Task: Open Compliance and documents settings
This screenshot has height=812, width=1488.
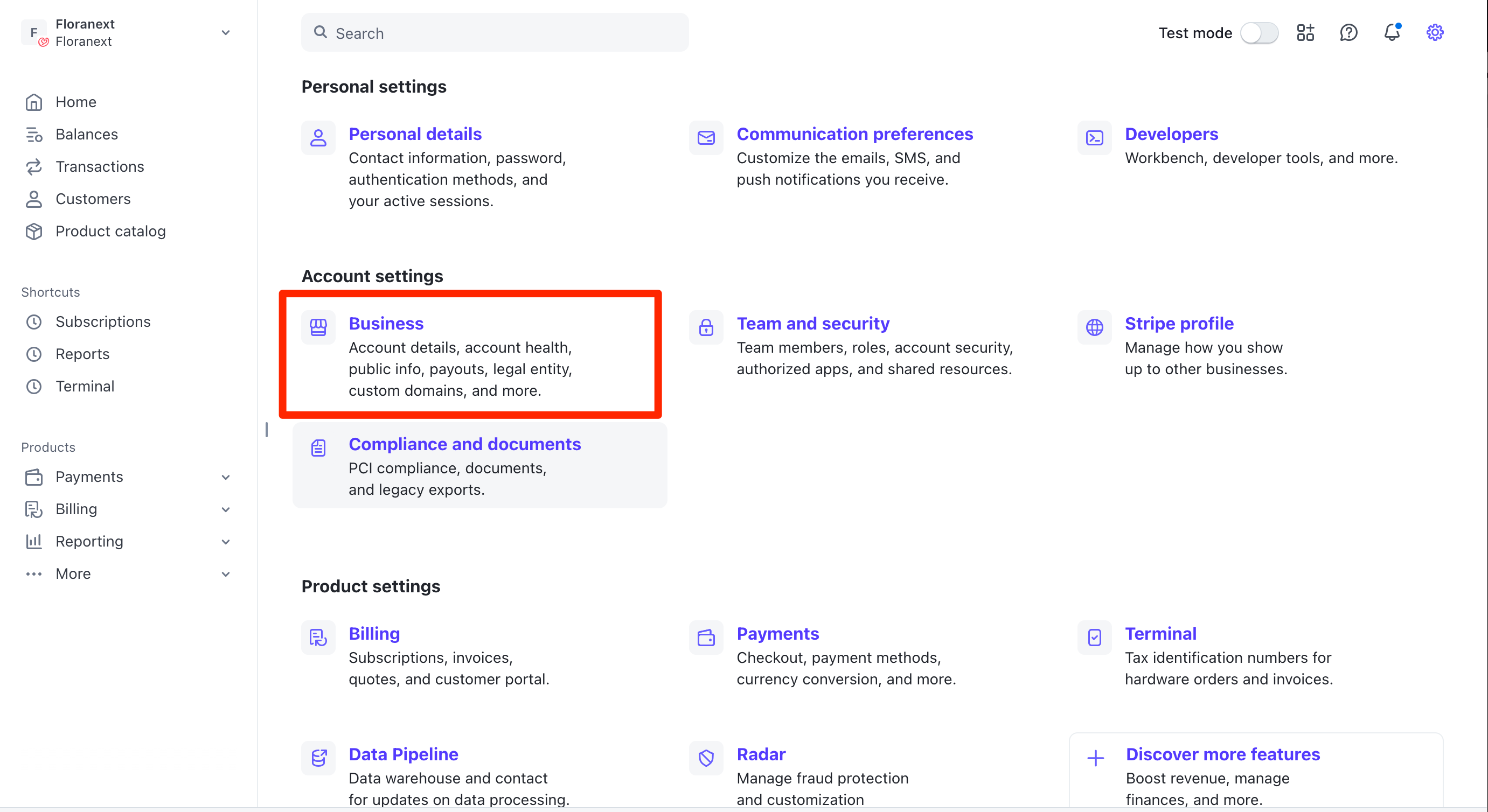Action: point(464,444)
